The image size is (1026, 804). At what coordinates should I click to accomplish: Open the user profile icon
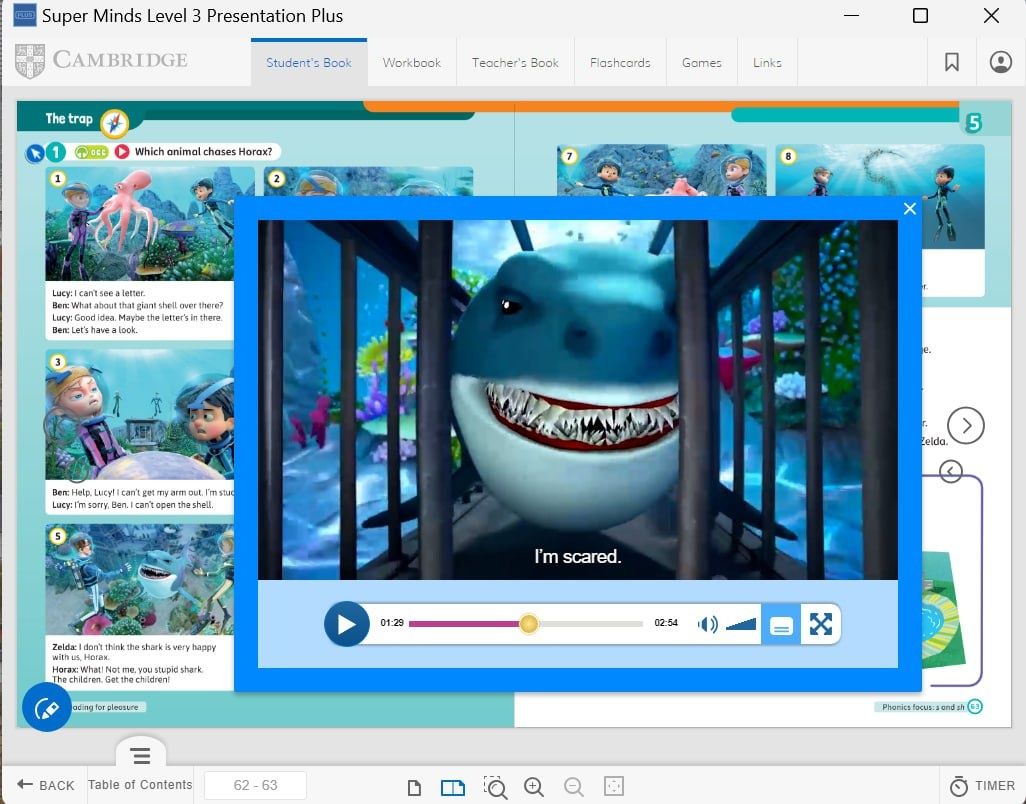point(1000,62)
